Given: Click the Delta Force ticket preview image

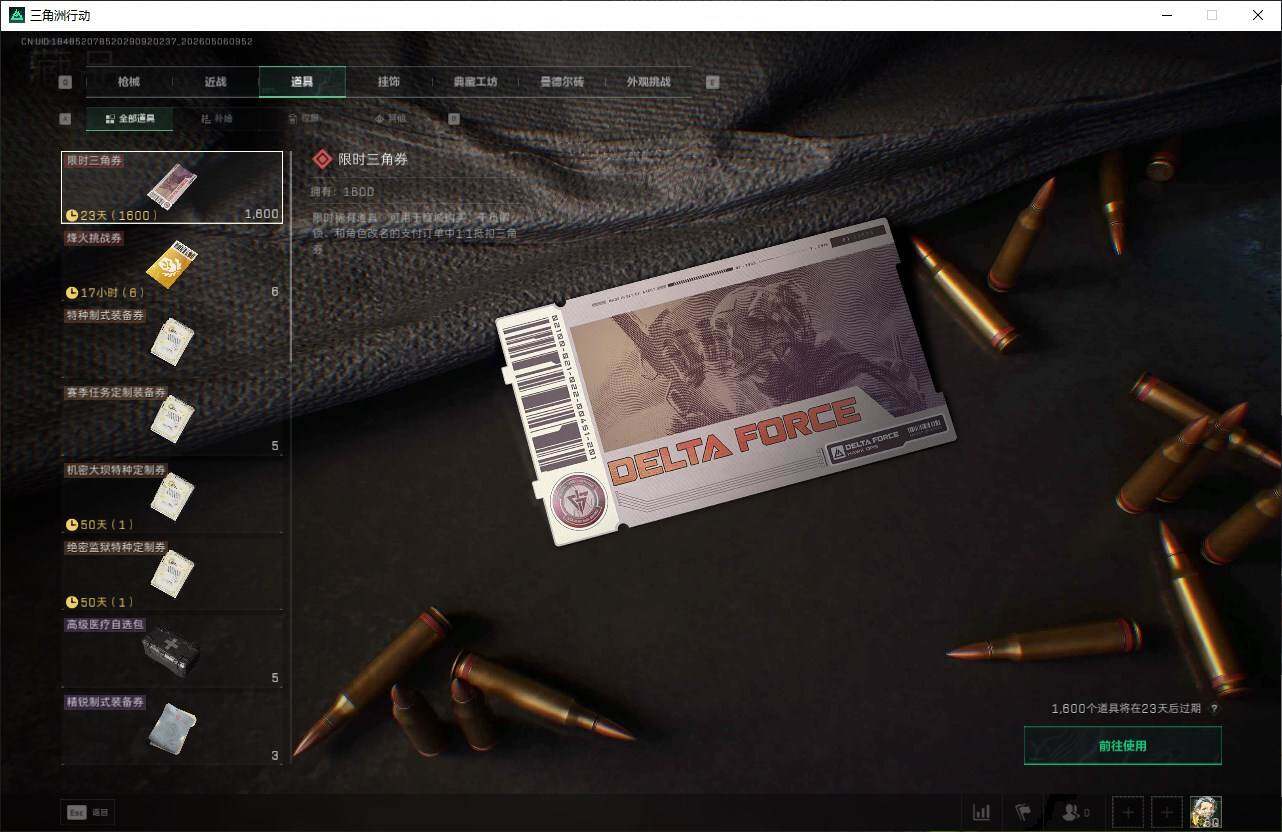Looking at the screenshot, I should [x=724, y=381].
